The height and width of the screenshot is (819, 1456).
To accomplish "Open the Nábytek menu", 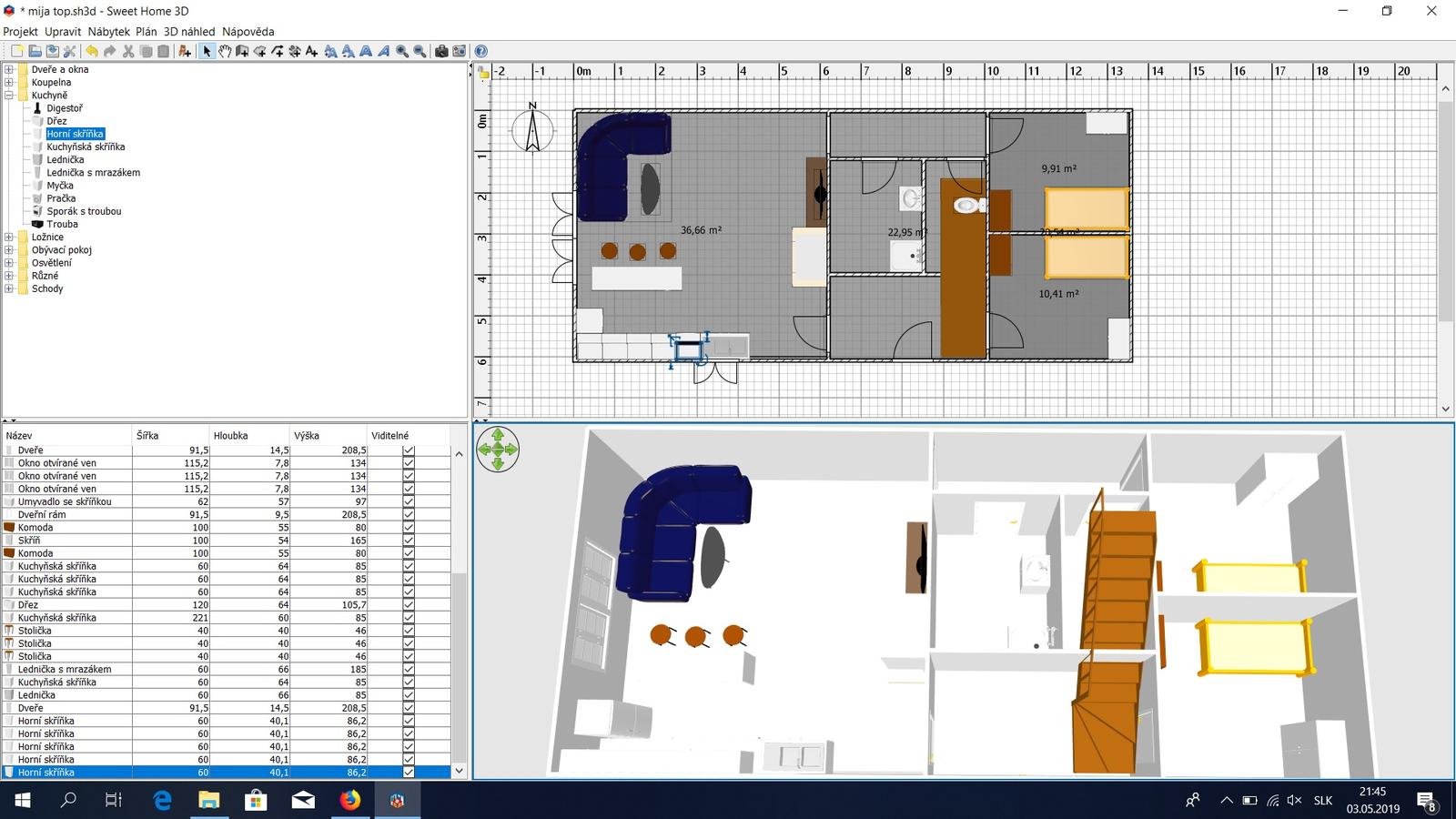I will pos(109,31).
